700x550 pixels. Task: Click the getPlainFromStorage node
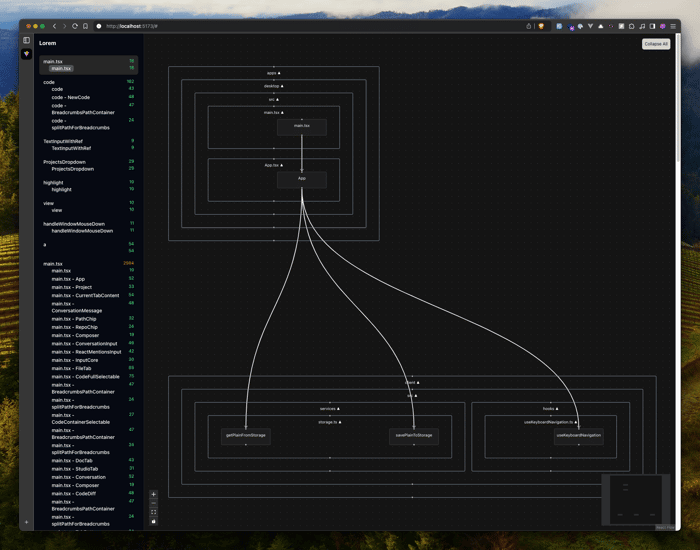pyautogui.click(x=246, y=436)
